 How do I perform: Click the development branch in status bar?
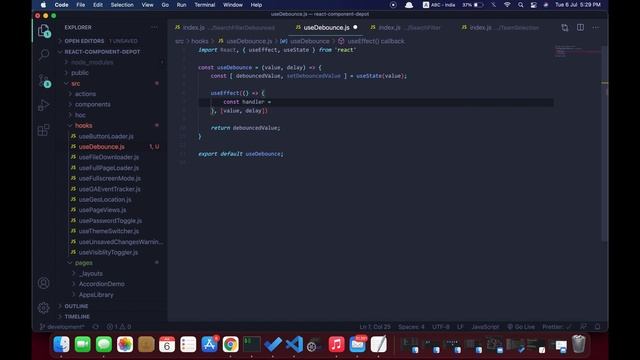(x=62, y=327)
